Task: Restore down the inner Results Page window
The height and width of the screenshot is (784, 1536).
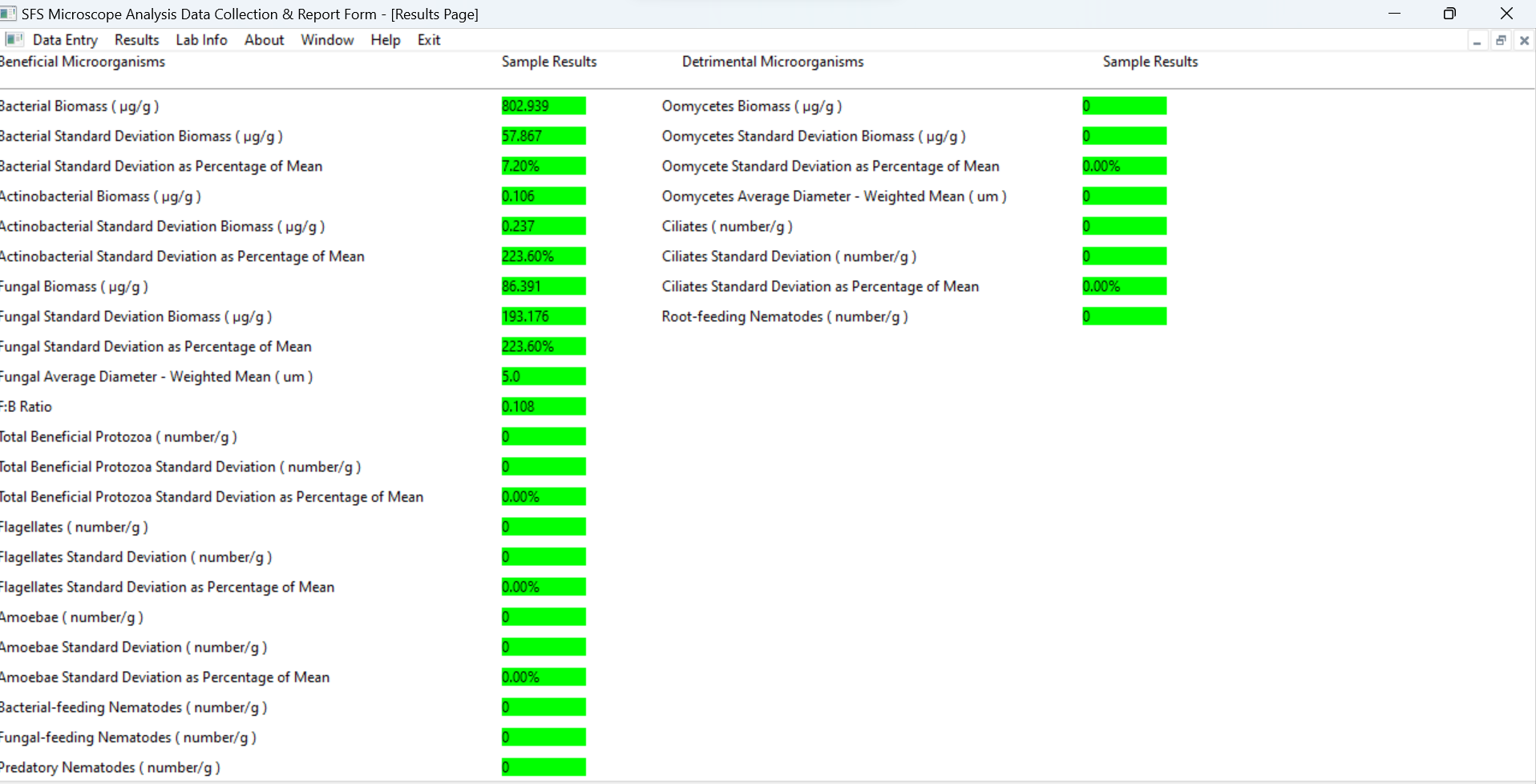Action: (1501, 41)
